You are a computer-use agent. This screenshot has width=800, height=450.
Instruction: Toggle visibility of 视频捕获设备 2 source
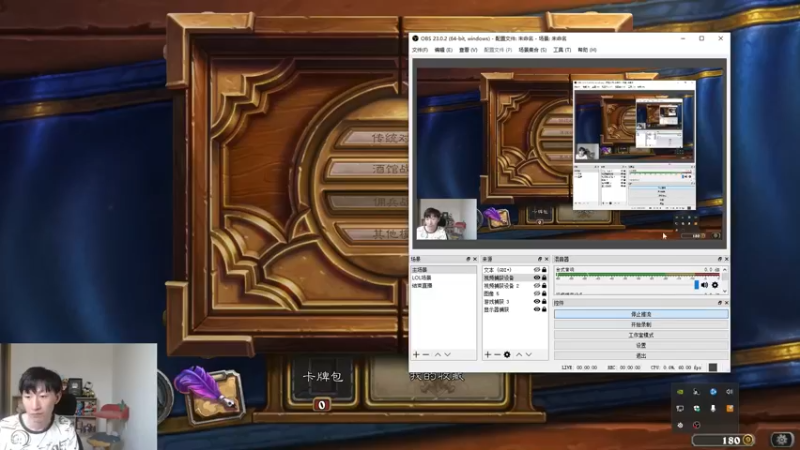(x=537, y=286)
